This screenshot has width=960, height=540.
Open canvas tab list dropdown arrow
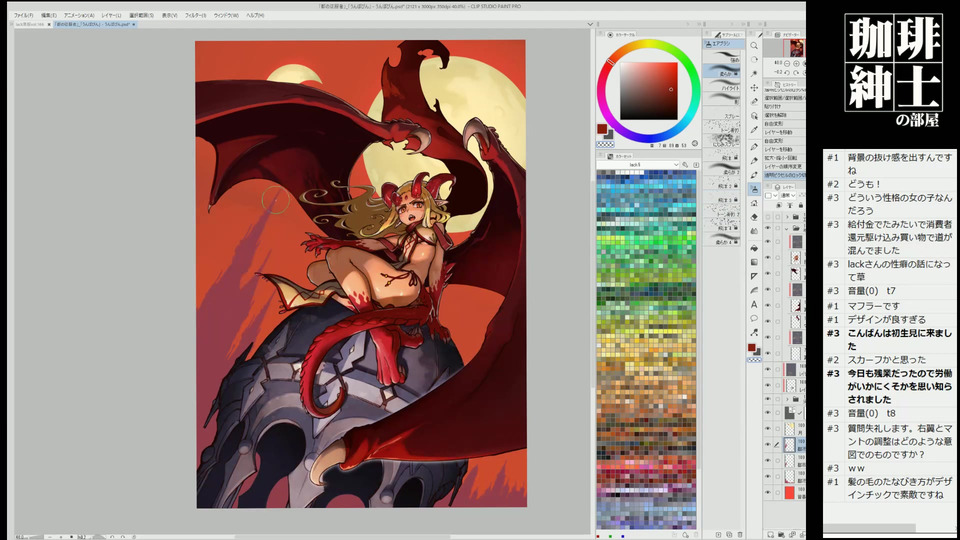click(x=590, y=24)
